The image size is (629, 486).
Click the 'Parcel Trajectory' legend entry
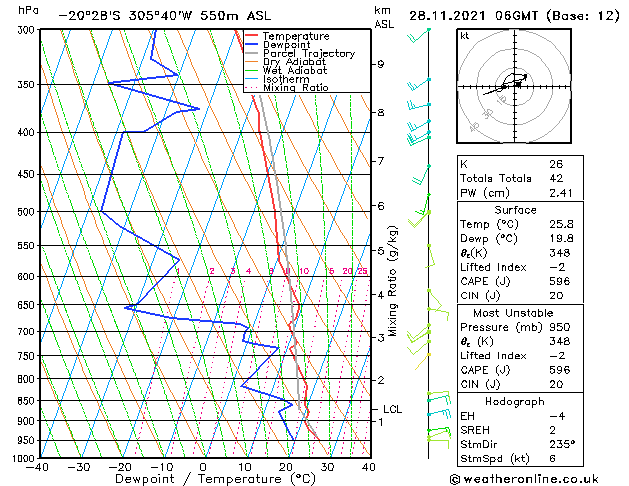(x=300, y=53)
